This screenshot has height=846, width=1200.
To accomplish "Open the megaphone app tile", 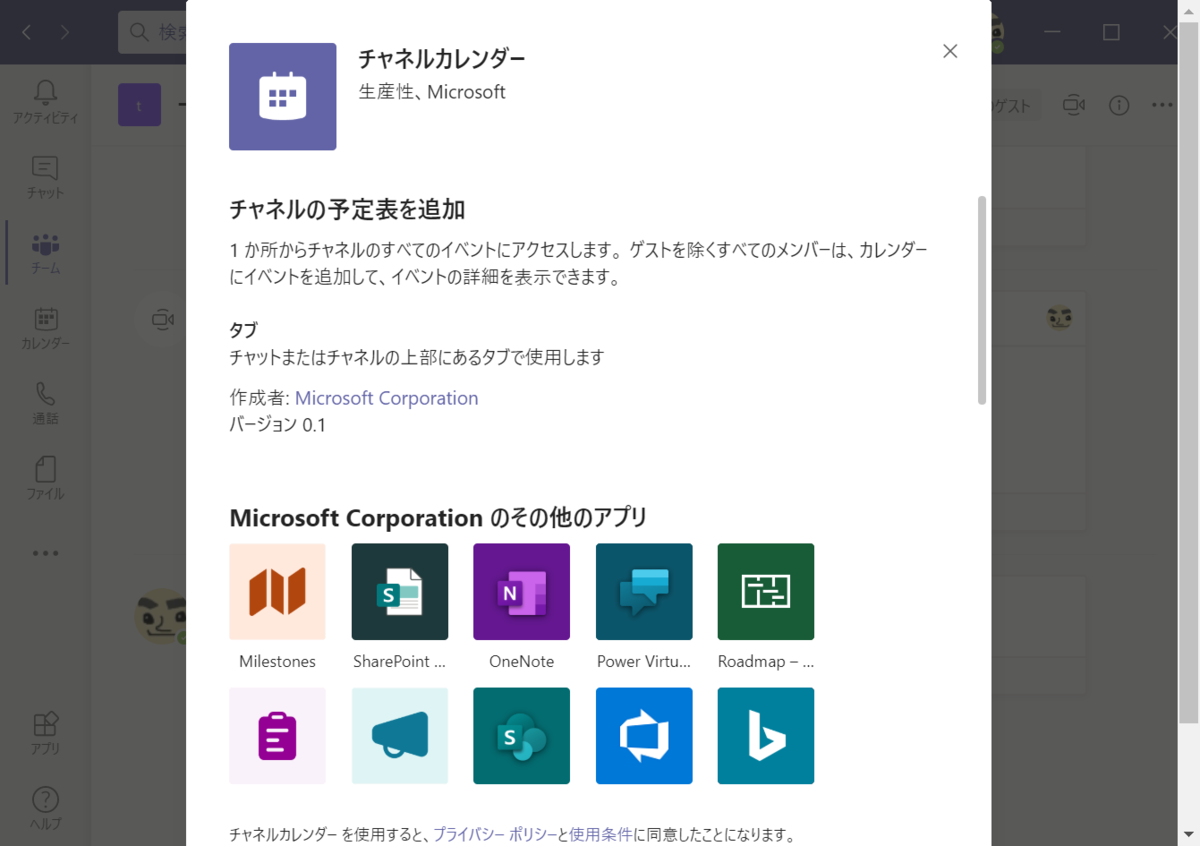I will coord(400,736).
